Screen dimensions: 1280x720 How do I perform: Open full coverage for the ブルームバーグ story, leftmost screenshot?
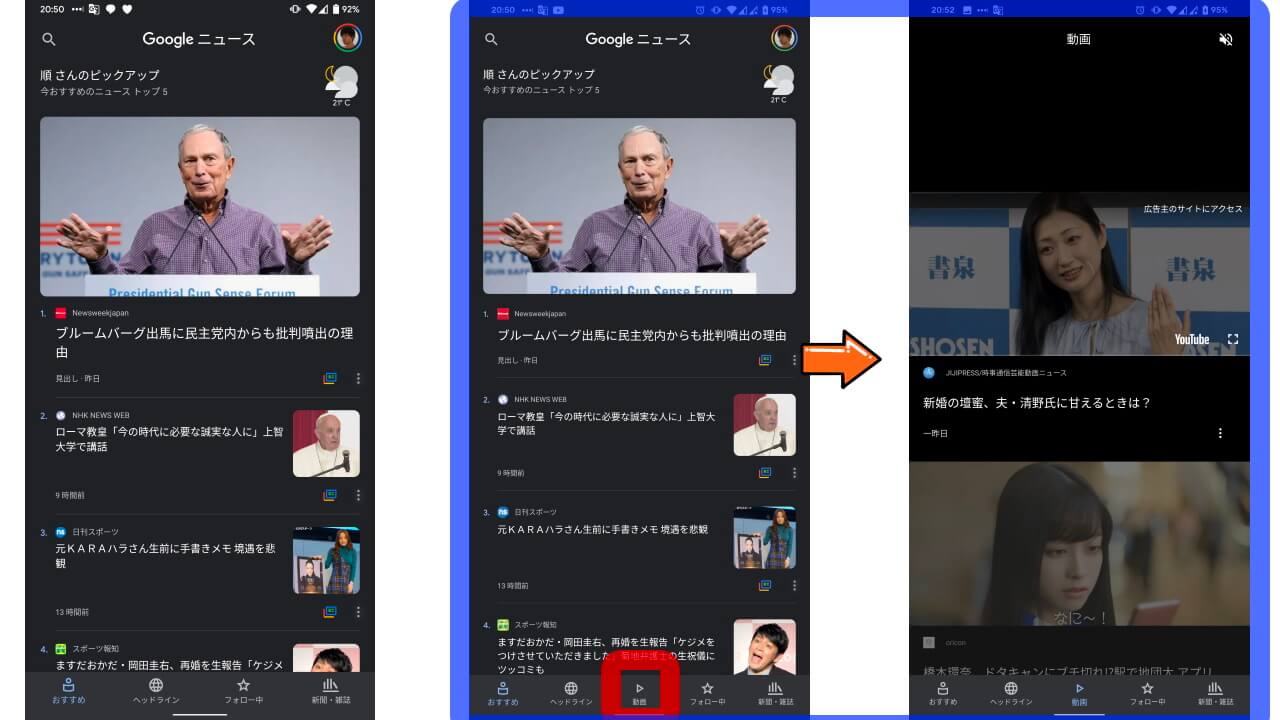point(329,378)
